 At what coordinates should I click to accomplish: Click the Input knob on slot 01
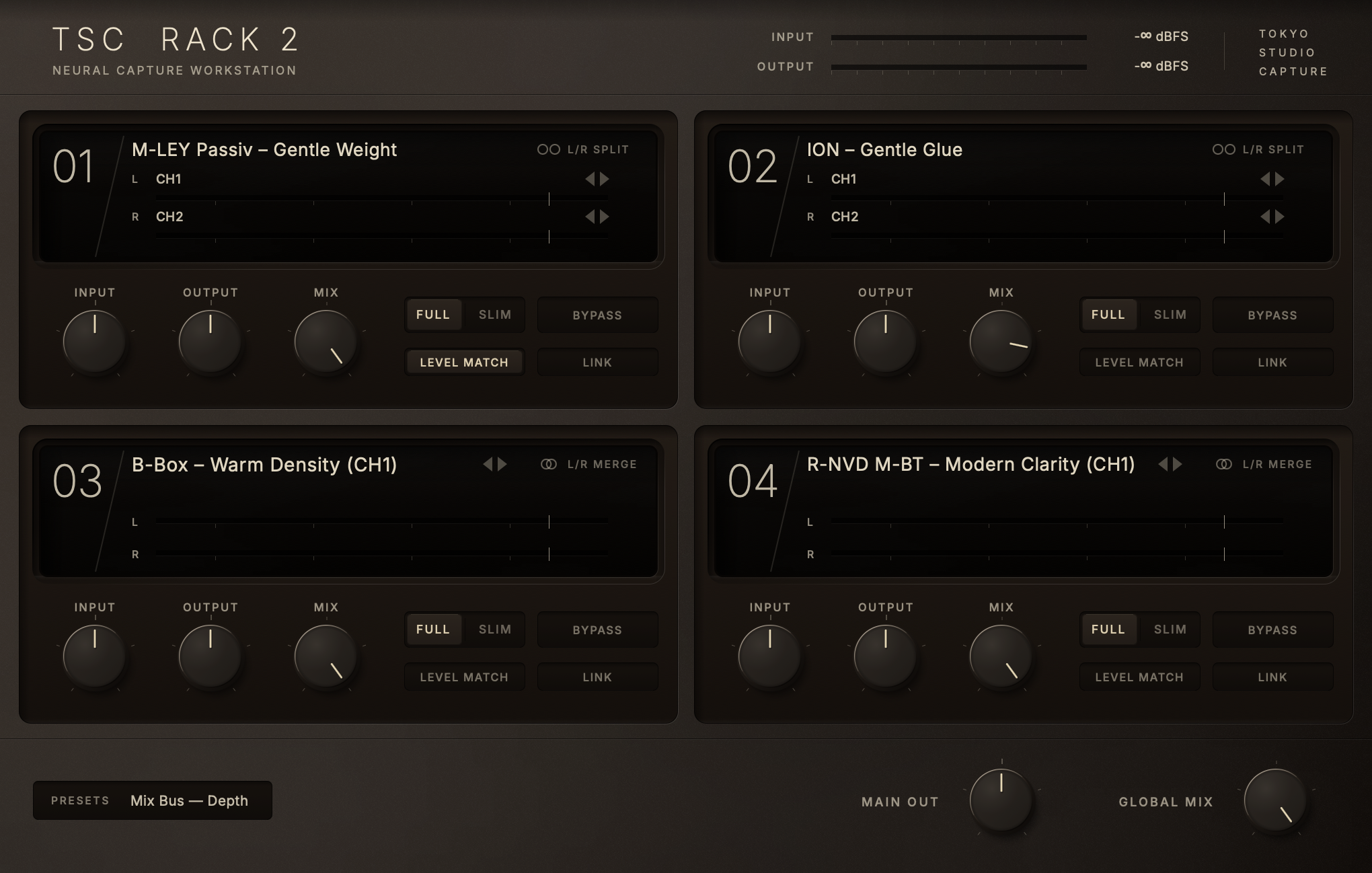point(94,342)
